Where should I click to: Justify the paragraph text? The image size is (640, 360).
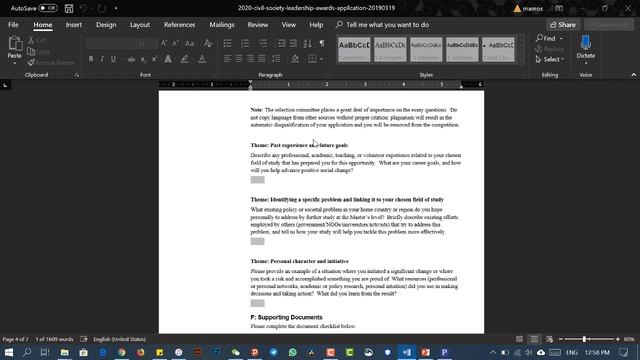pos(262,59)
